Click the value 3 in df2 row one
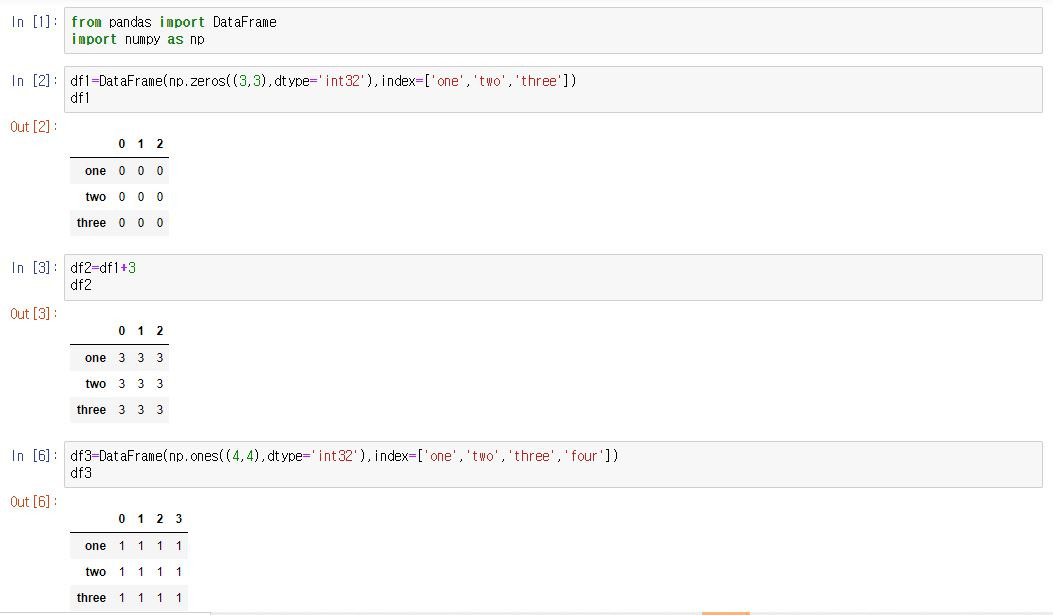The image size is (1053, 615). pos(121,357)
